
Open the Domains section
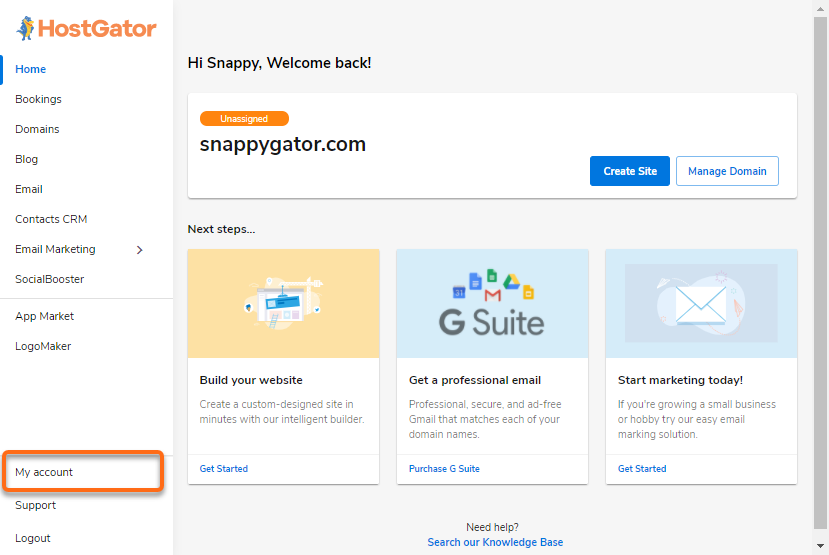[x=37, y=130]
